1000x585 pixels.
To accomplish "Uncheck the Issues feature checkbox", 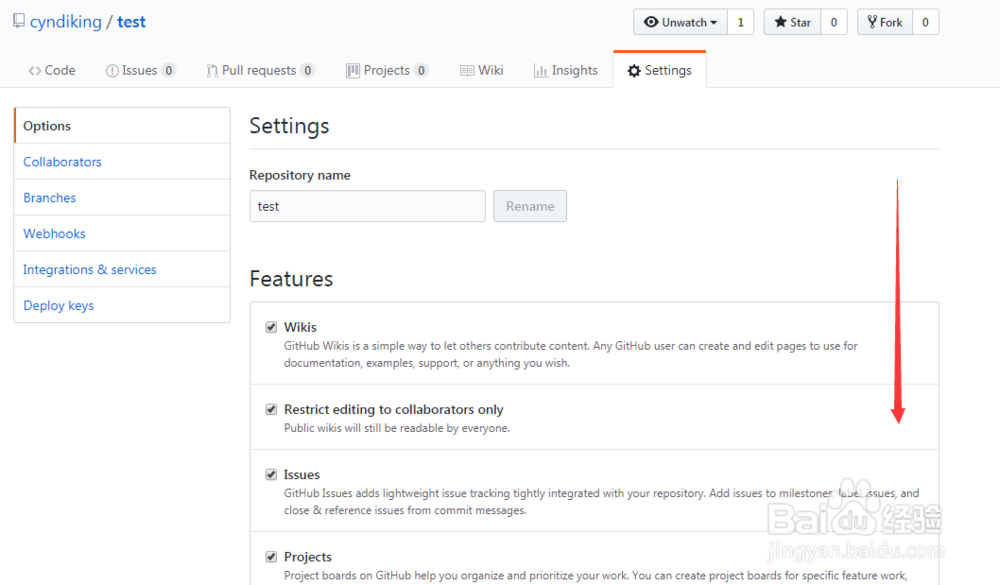I will coord(271,475).
